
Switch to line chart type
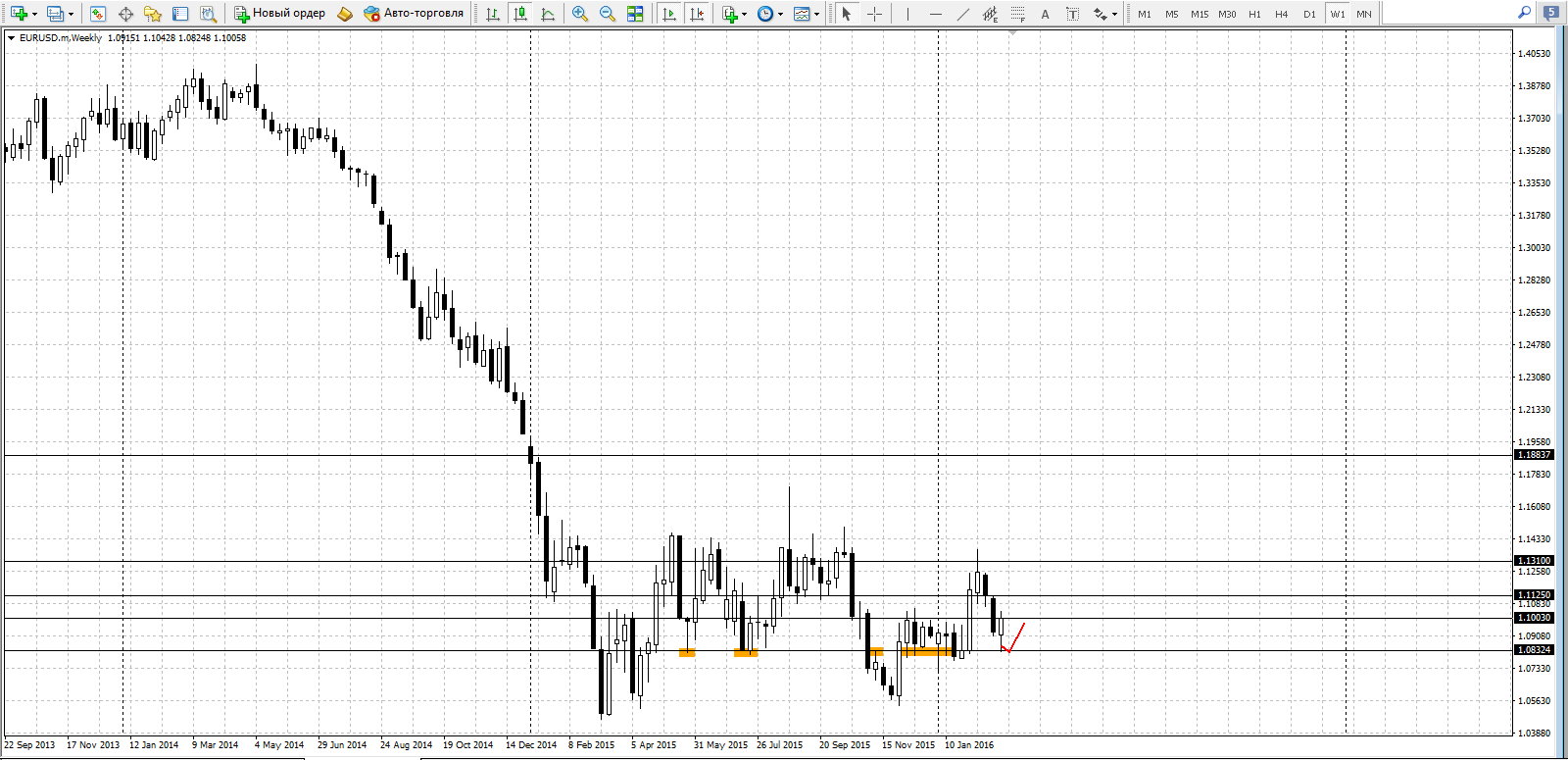coord(548,14)
